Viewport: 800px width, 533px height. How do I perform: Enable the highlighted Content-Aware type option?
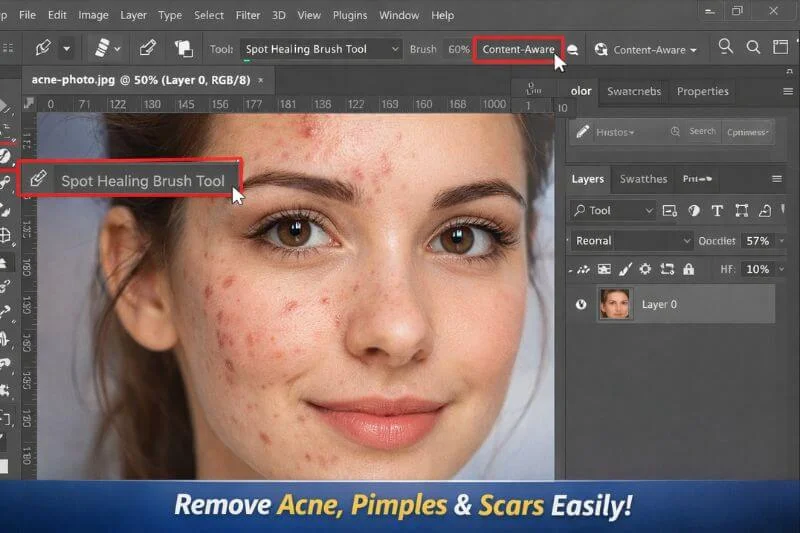click(x=518, y=49)
